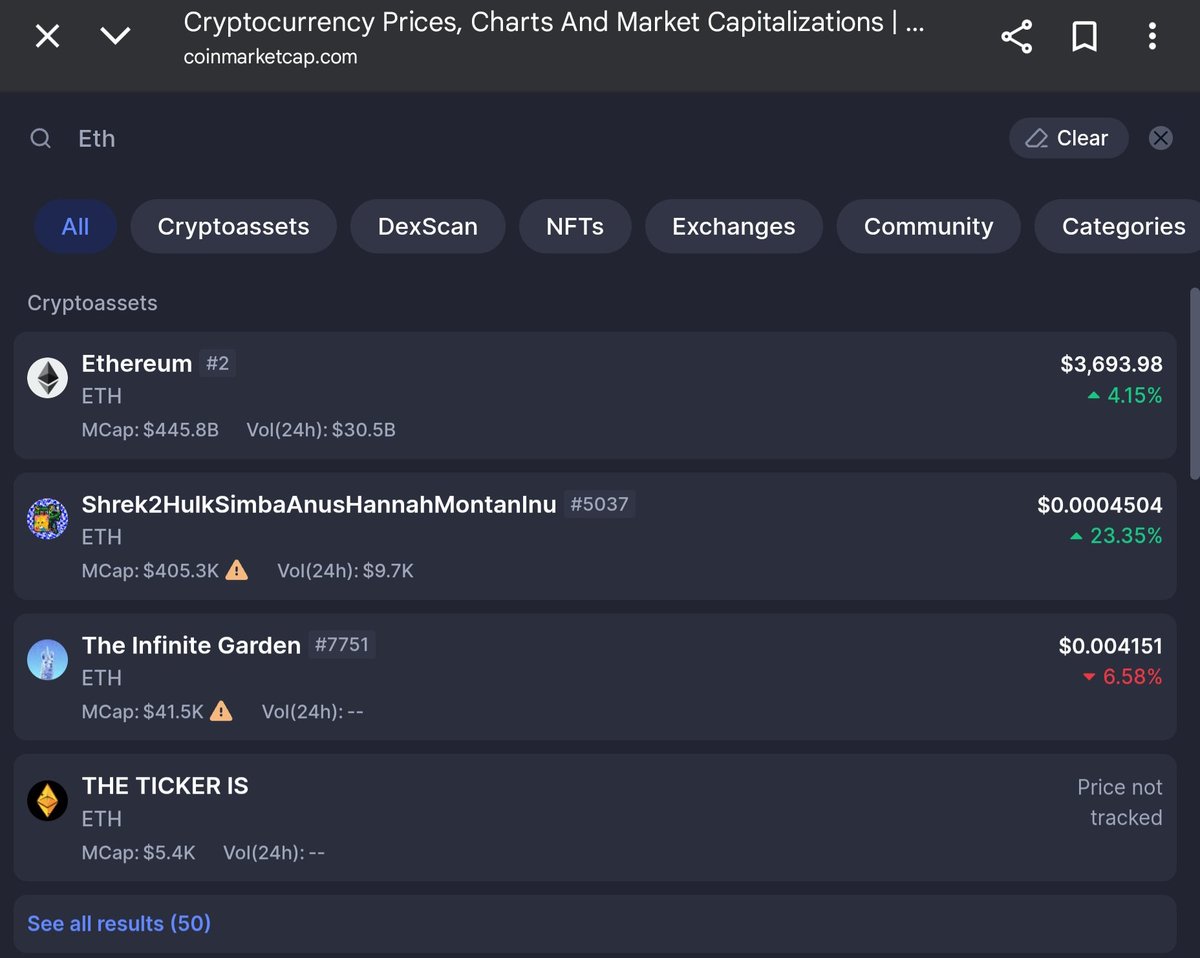Click the MCap: $5.4K text

click(139, 853)
